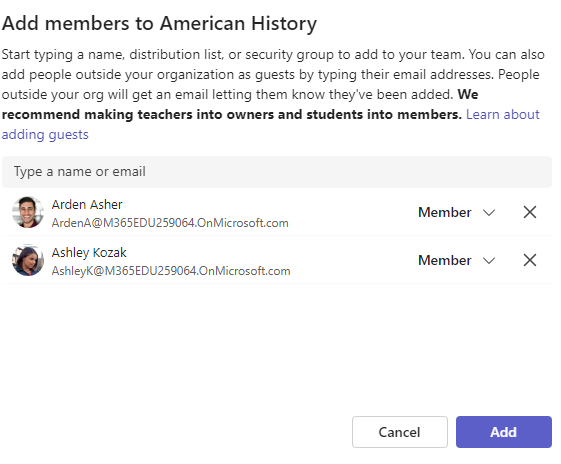Viewport: 561px width, 464px height.
Task: Click Arden Asher's profile photo
Action: 28,212
